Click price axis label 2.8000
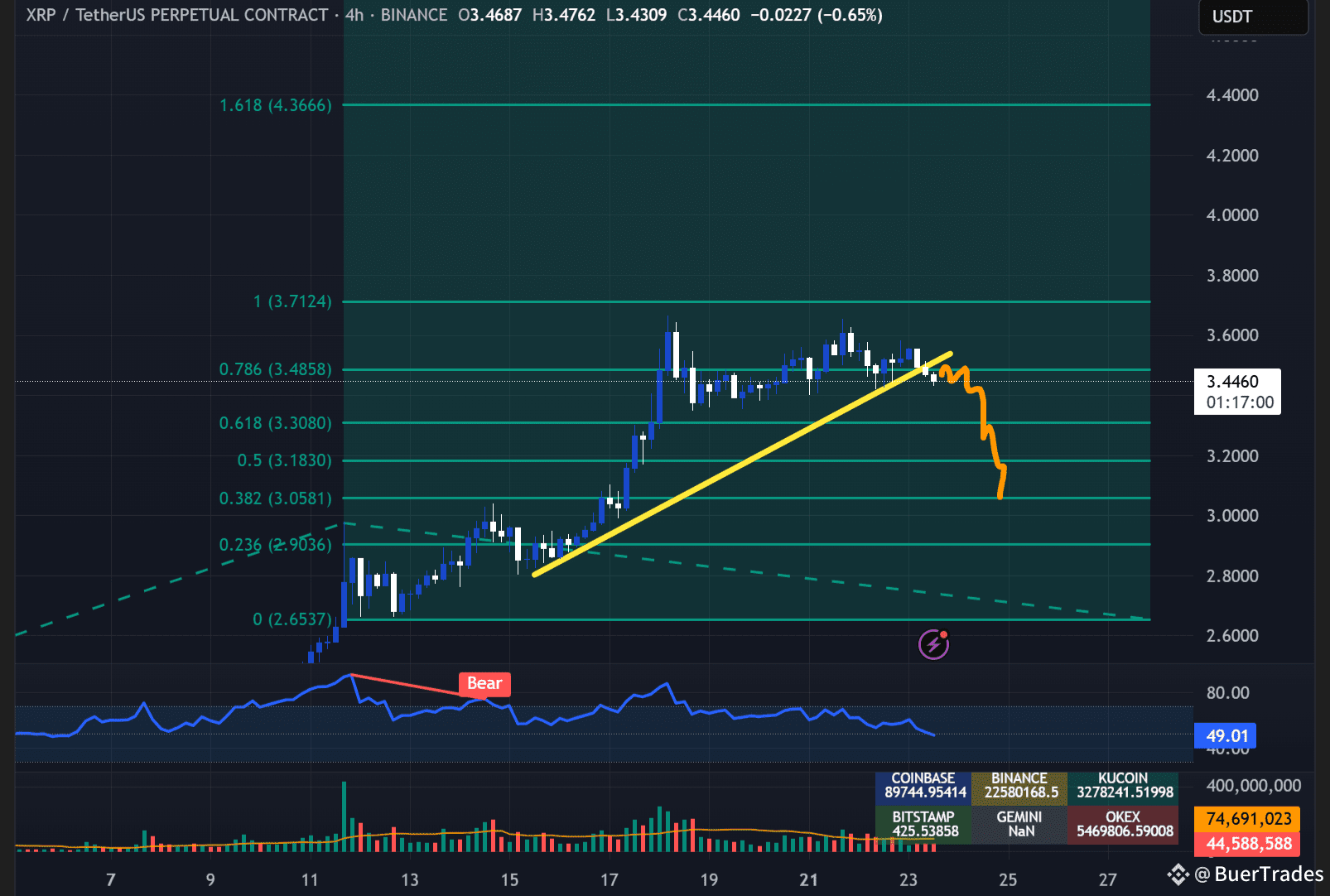Screen dimensions: 1330x896 click(x=1232, y=576)
